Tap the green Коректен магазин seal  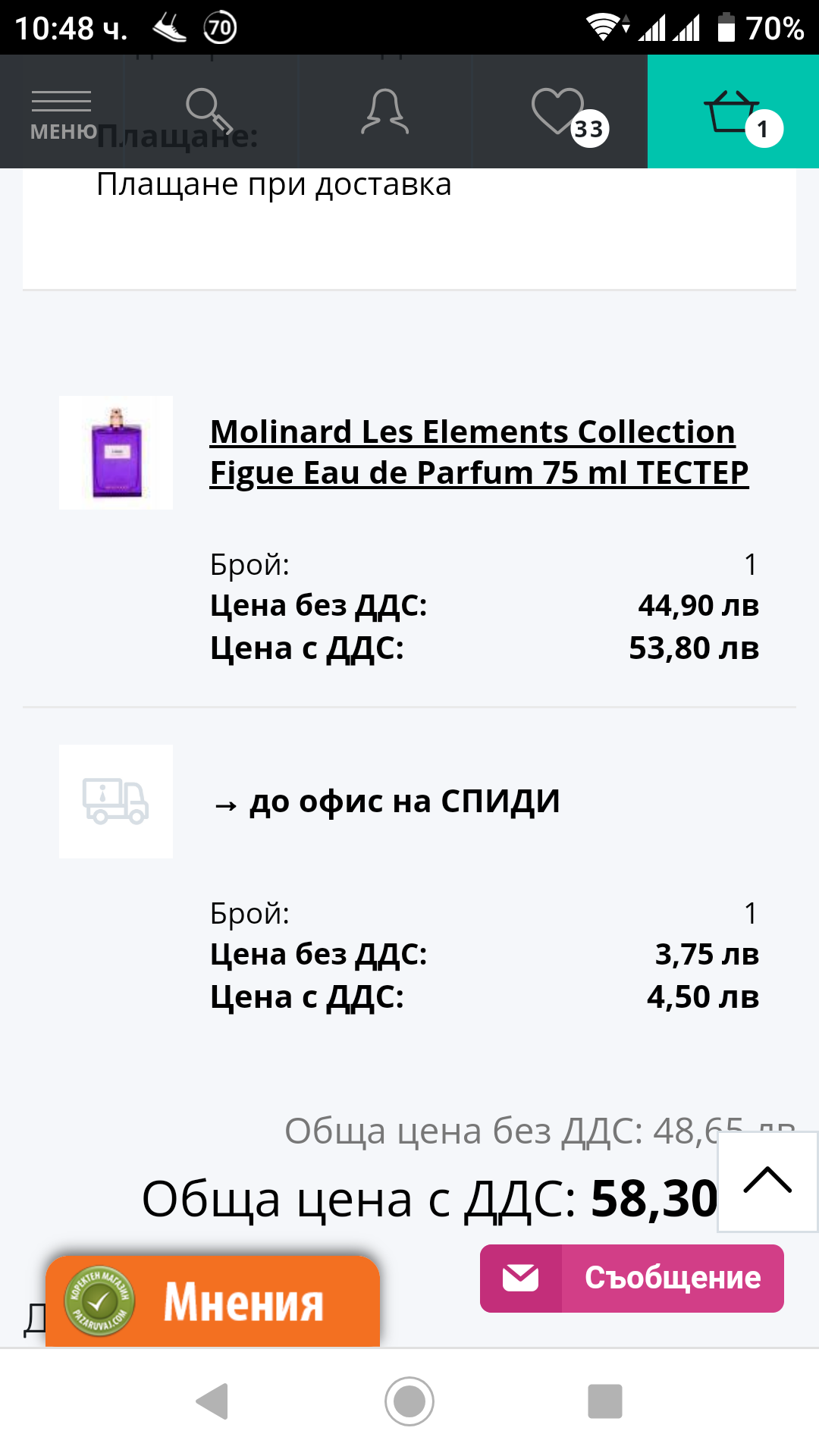99,1301
